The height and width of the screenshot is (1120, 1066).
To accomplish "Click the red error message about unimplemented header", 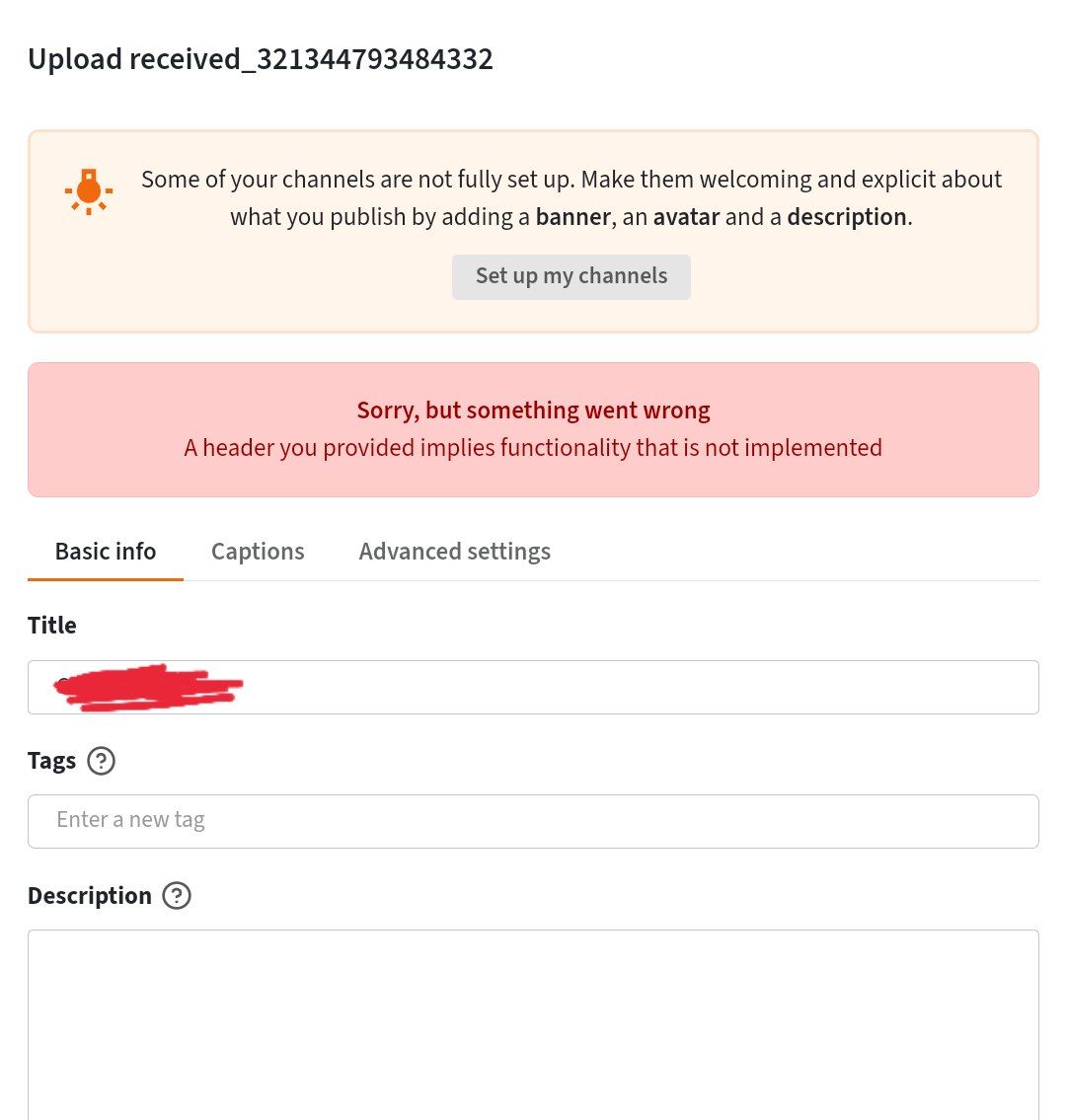I will click(533, 447).
